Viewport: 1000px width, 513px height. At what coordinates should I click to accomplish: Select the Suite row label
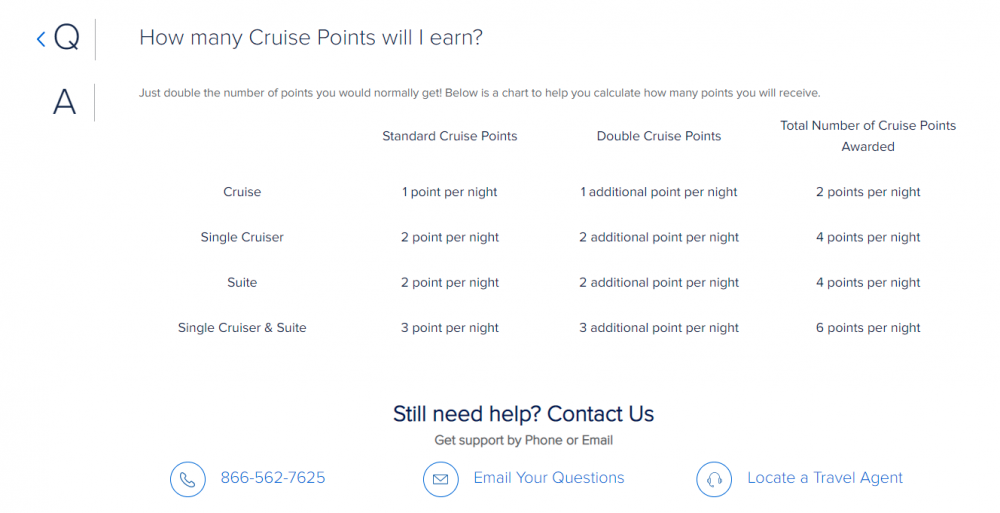point(242,283)
